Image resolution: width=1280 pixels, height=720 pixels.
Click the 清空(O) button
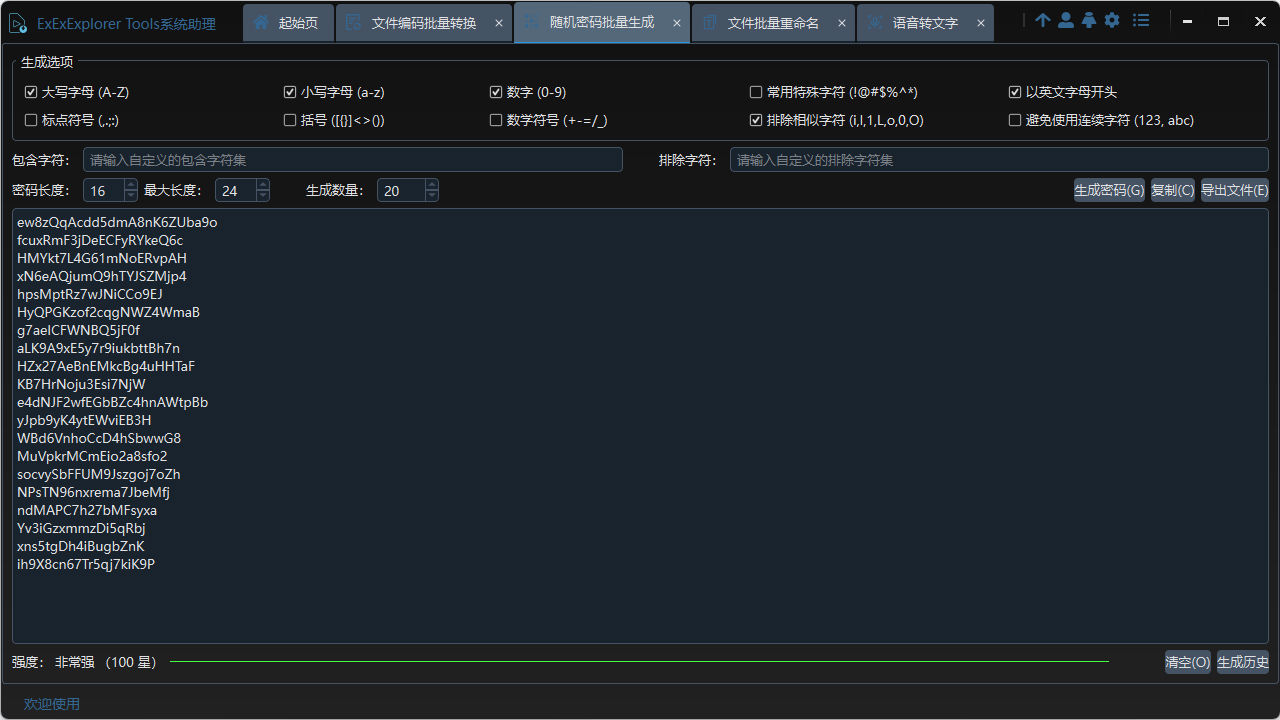tap(1187, 662)
